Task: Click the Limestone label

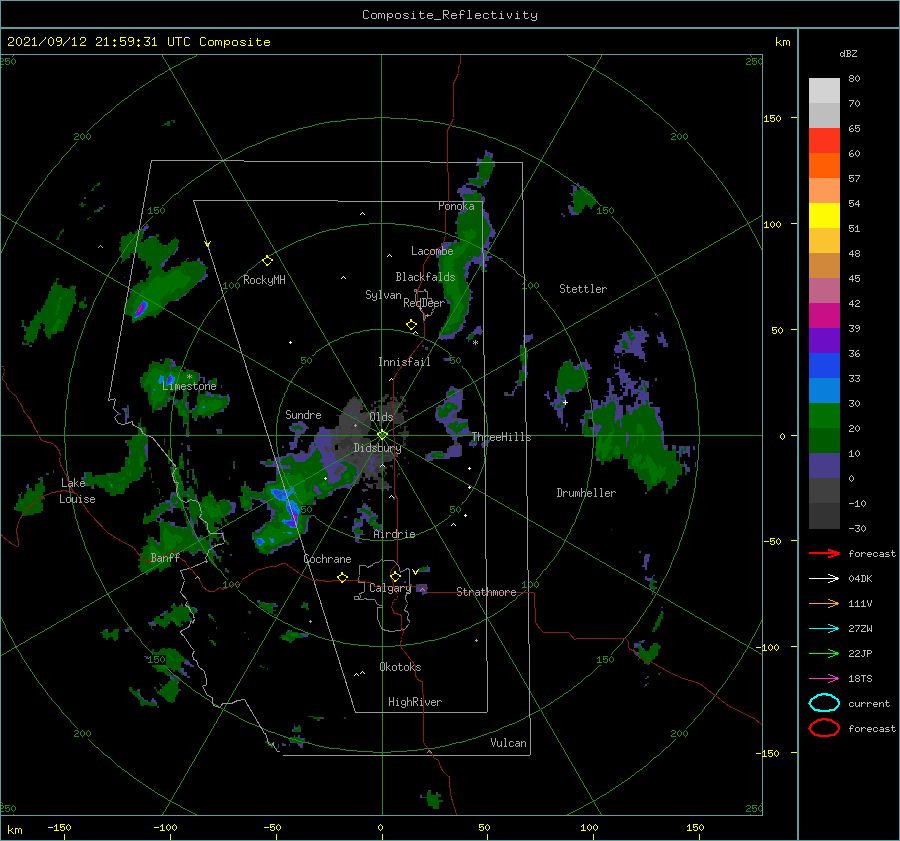Action: click(189, 386)
